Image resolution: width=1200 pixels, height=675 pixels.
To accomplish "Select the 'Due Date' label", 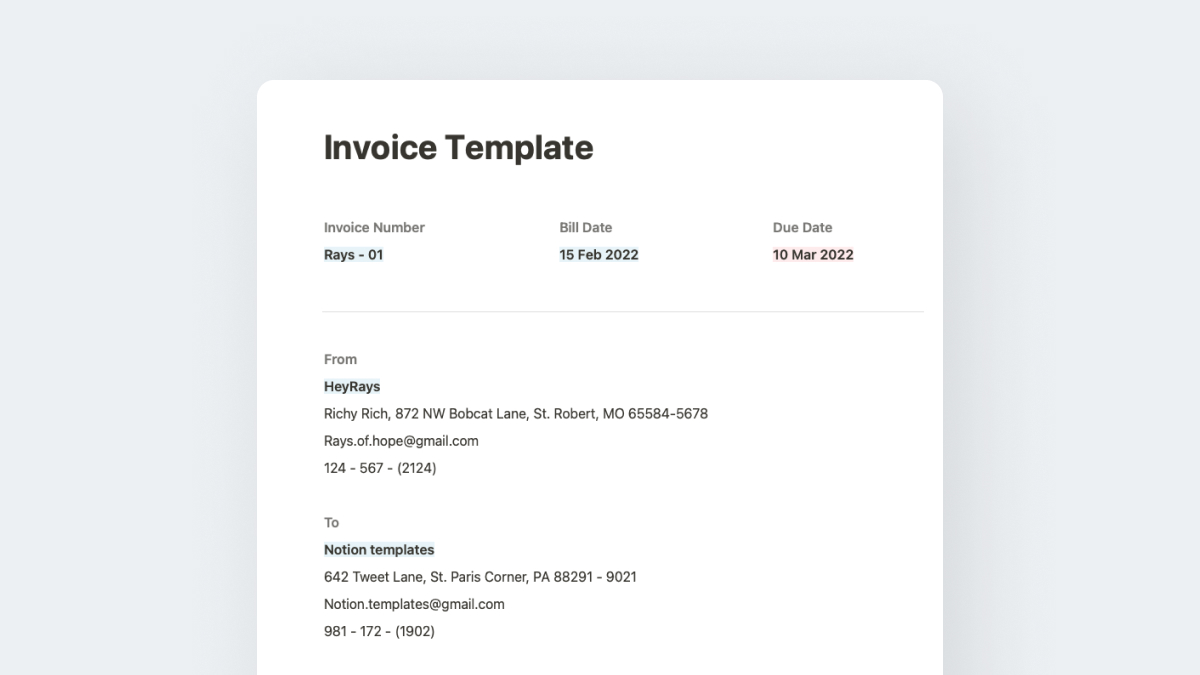I will coord(803,228).
